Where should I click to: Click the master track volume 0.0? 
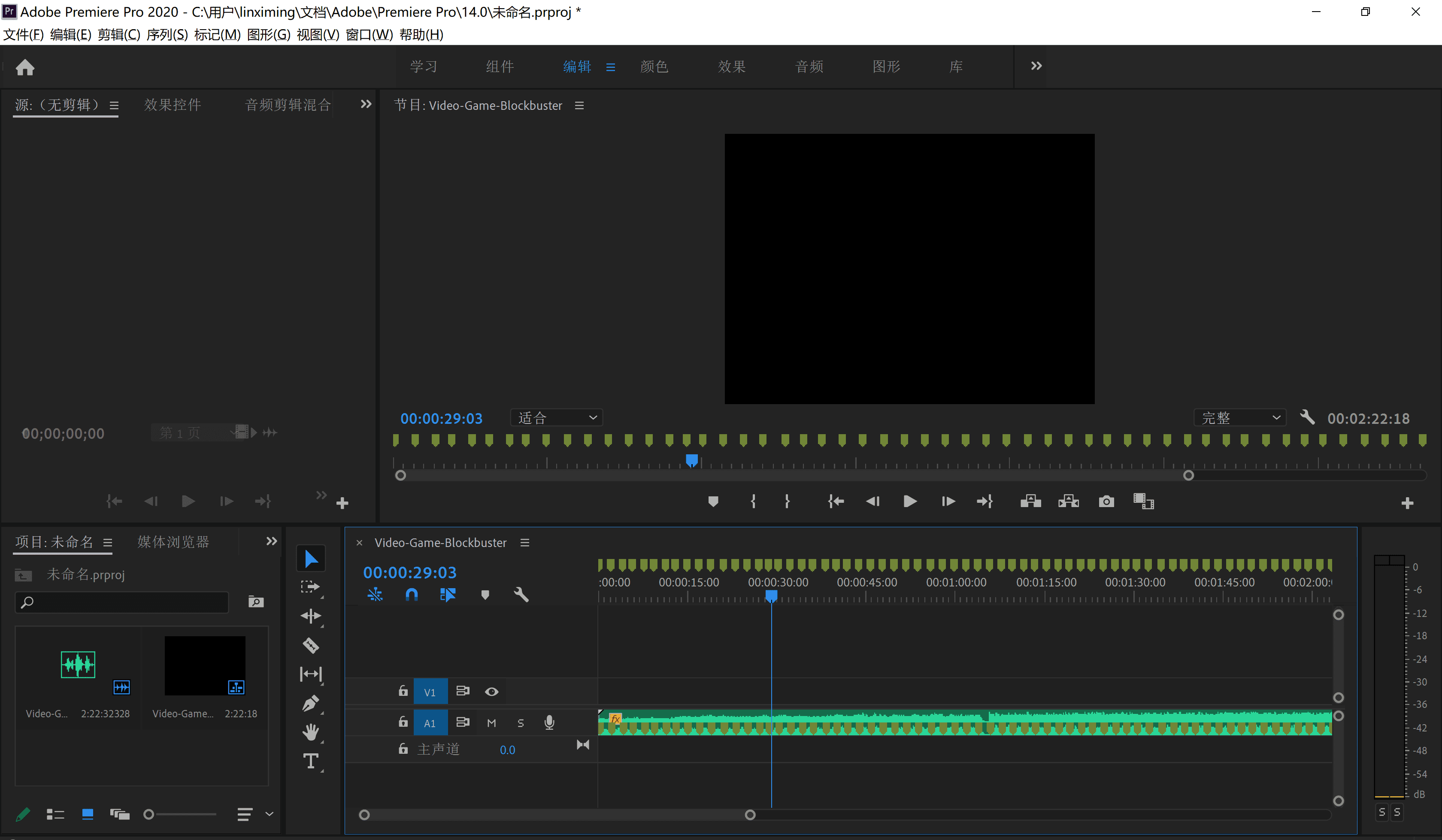tap(508, 749)
